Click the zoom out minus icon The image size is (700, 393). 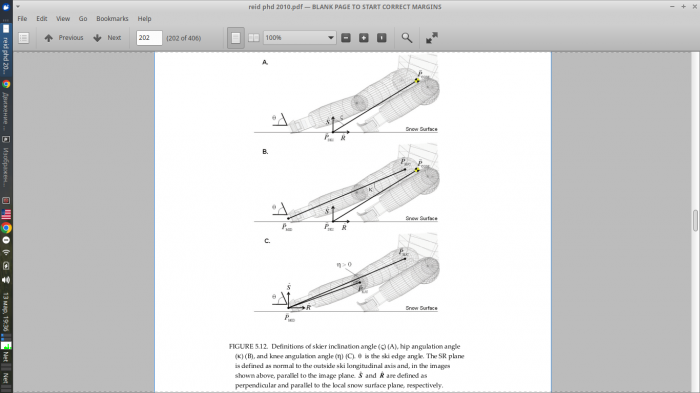click(346, 38)
